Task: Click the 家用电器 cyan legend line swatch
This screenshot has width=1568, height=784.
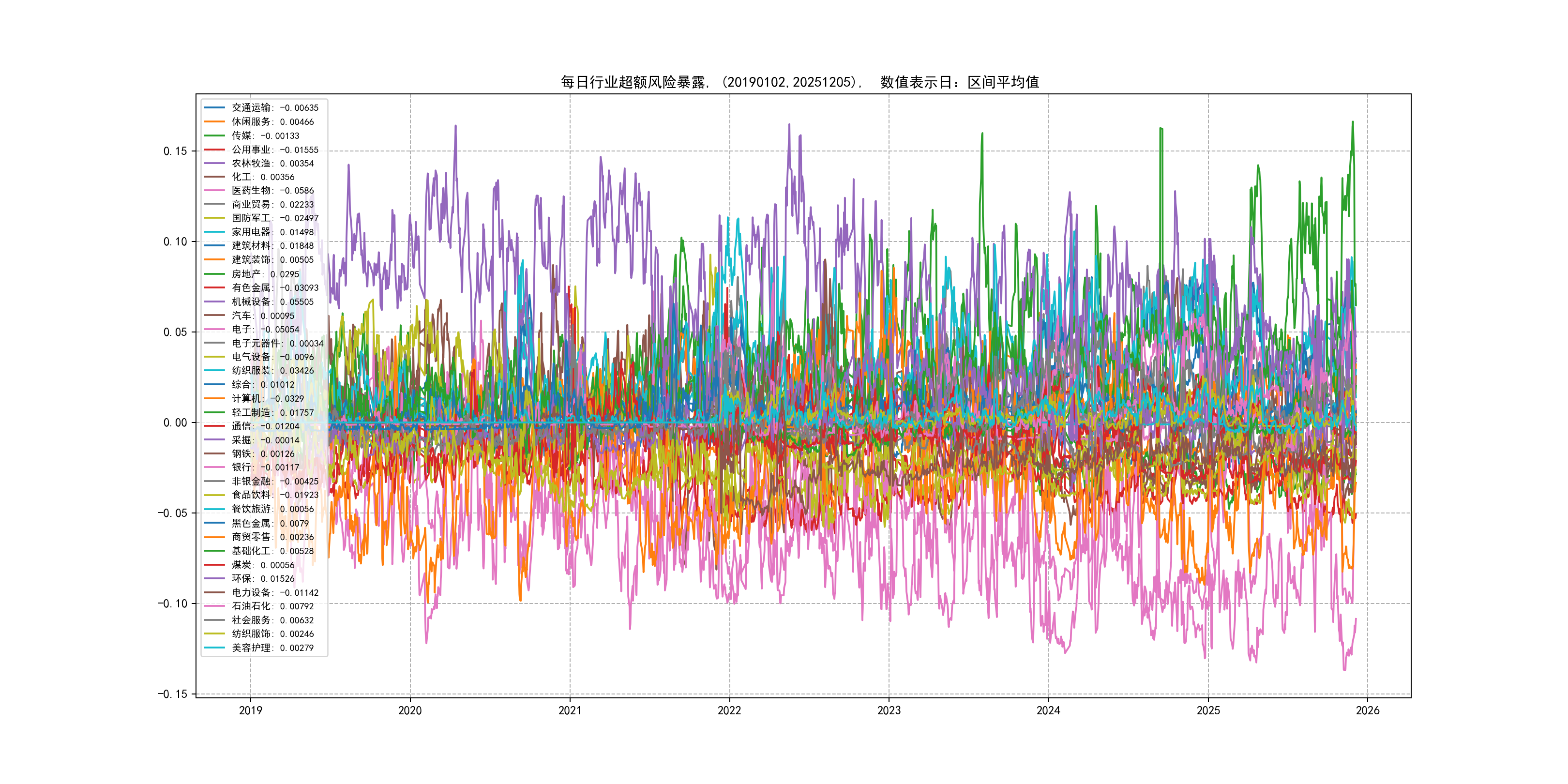Action: coord(214,232)
